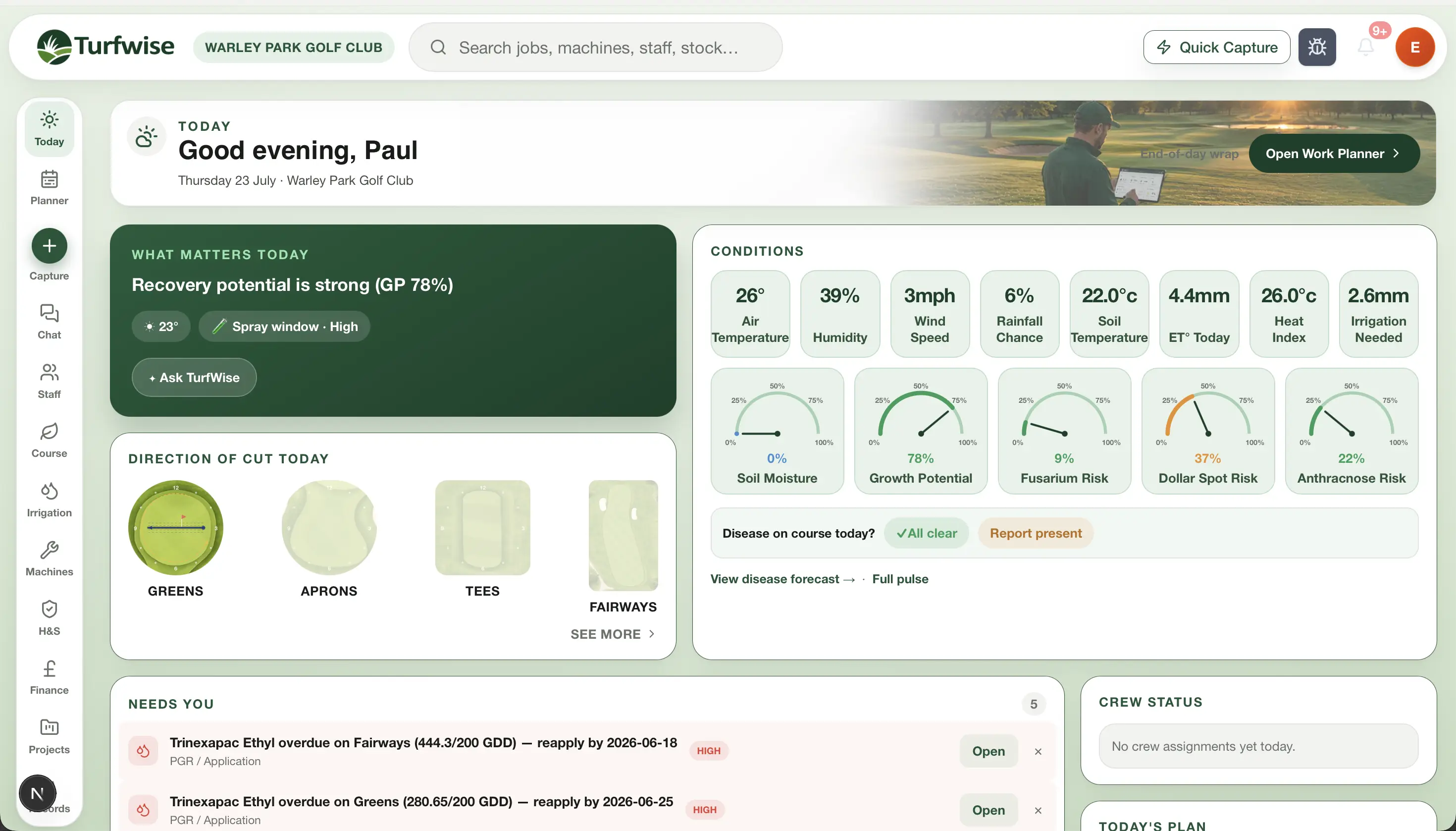
Task: Select the Greens cut direction thumbnail
Action: click(175, 527)
